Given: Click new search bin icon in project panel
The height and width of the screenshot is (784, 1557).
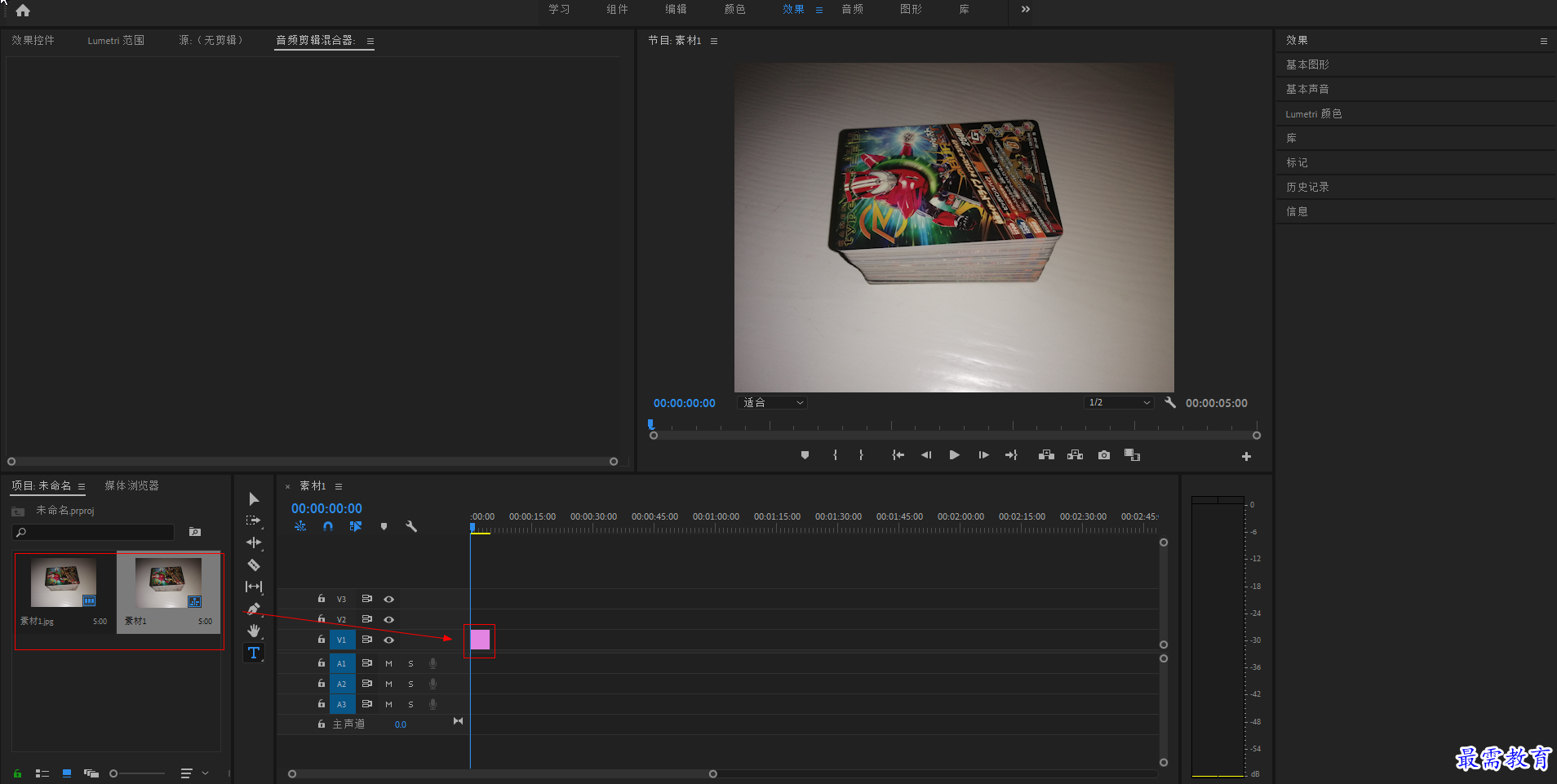Looking at the screenshot, I should coord(195,532).
